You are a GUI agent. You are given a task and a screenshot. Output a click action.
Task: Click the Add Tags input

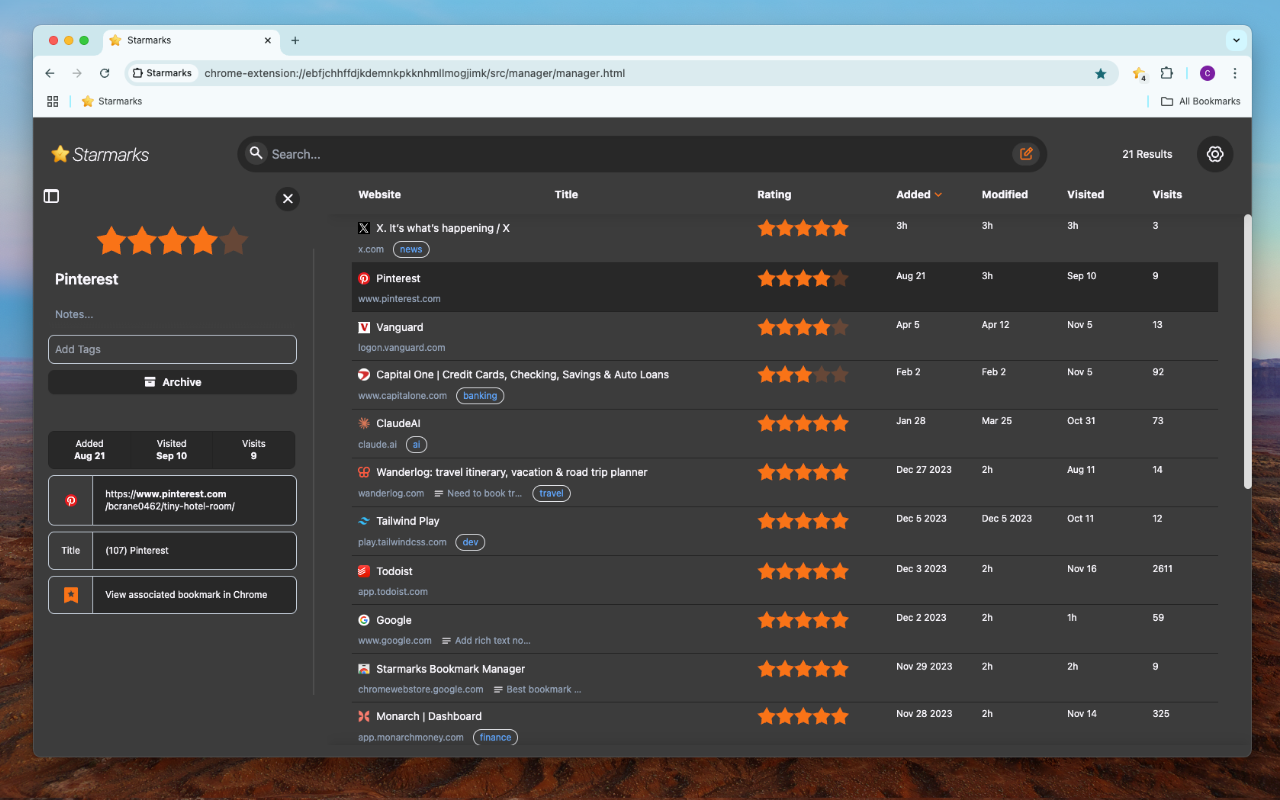(x=172, y=349)
